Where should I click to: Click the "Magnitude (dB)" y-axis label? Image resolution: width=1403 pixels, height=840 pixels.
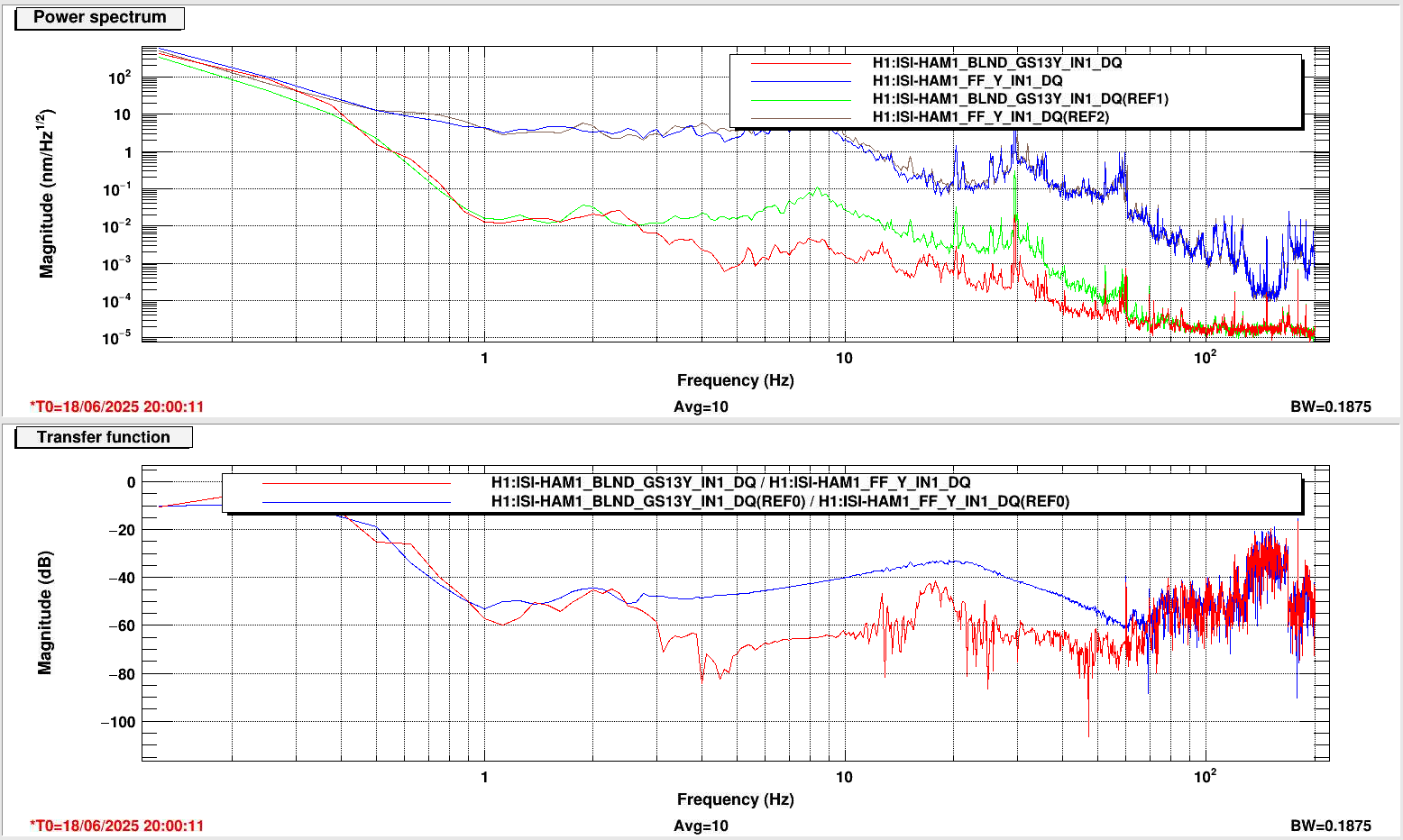pos(45,613)
